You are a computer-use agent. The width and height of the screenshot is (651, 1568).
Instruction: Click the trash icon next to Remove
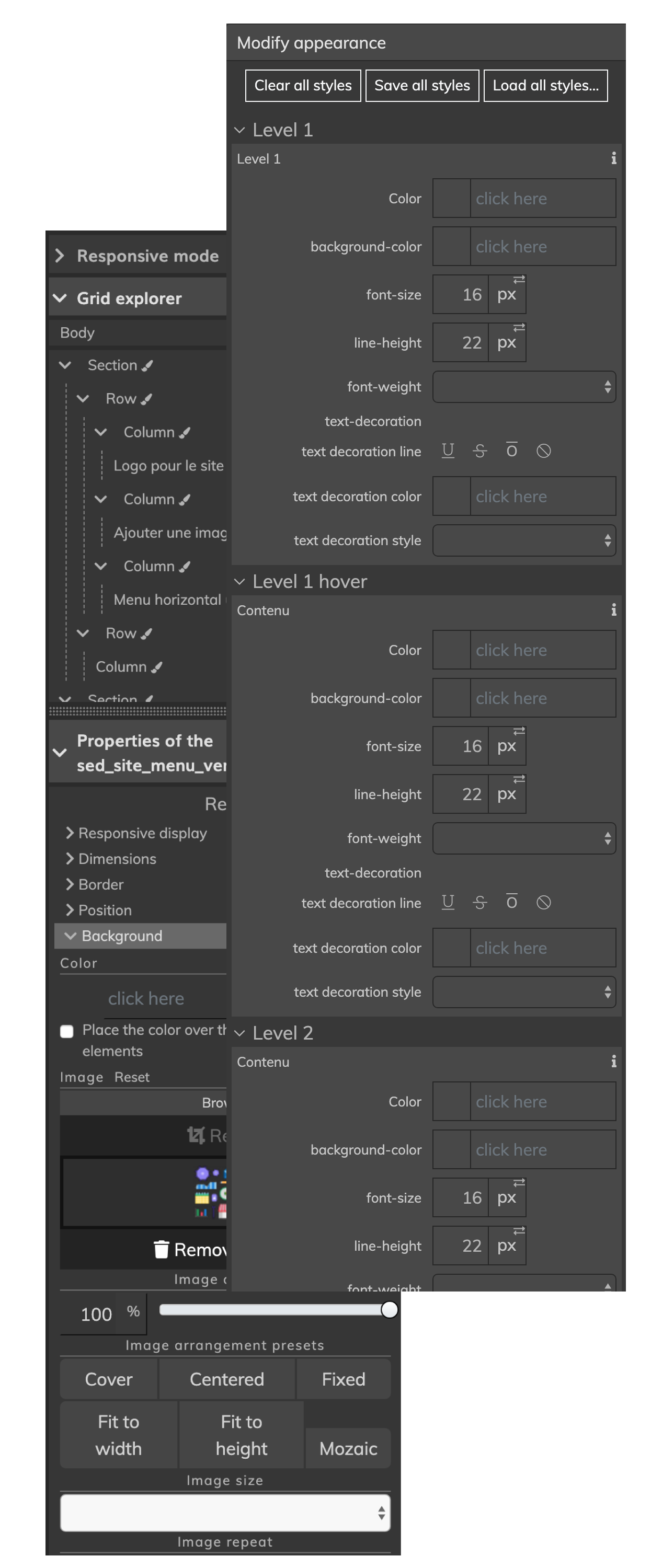(161, 1250)
